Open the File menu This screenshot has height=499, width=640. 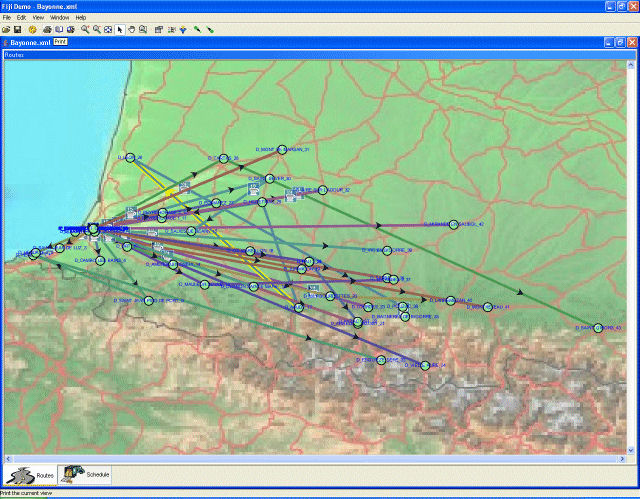(7, 18)
